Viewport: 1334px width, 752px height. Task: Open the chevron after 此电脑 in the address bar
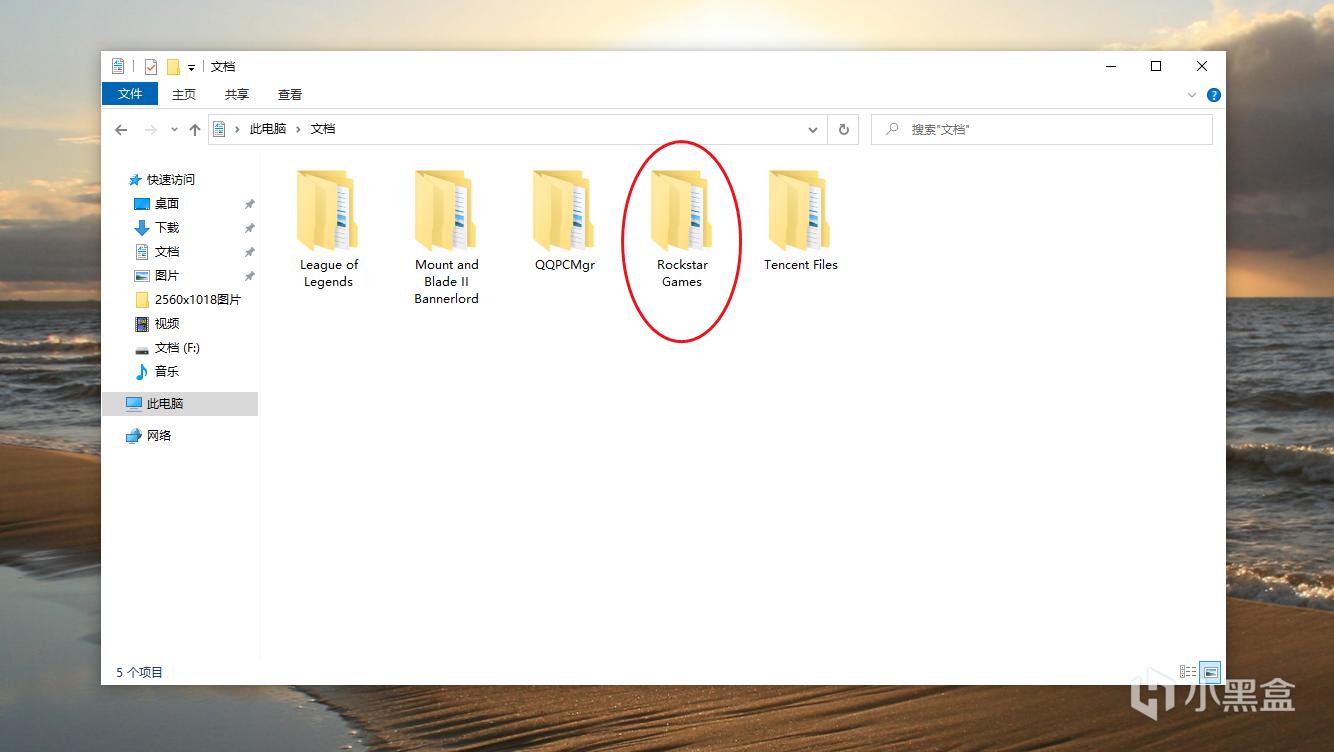[298, 129]
